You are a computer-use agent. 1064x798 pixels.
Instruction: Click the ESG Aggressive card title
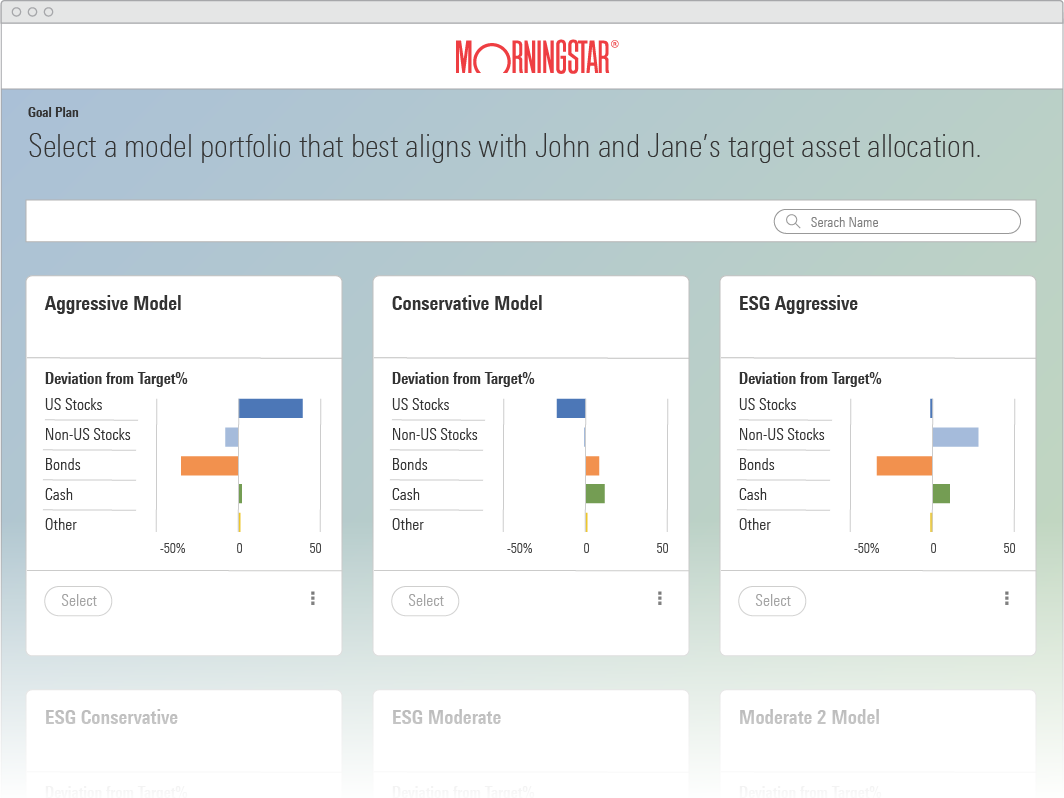(798, 304)
